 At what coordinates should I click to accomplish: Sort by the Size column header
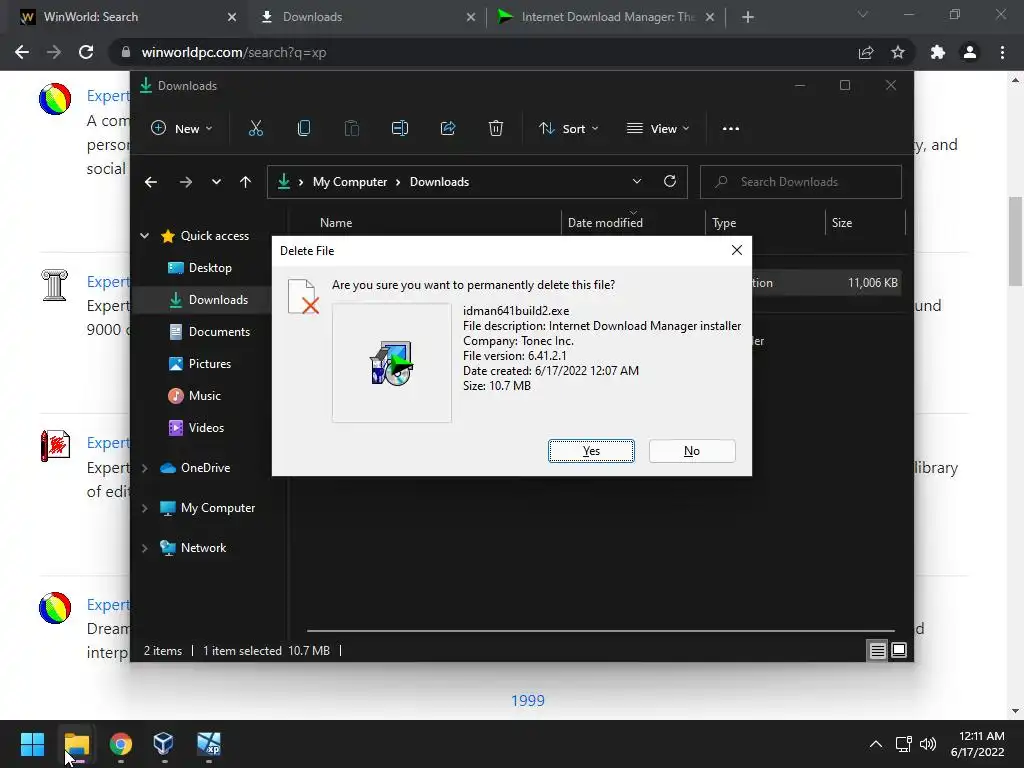click(x=842, y=223)
